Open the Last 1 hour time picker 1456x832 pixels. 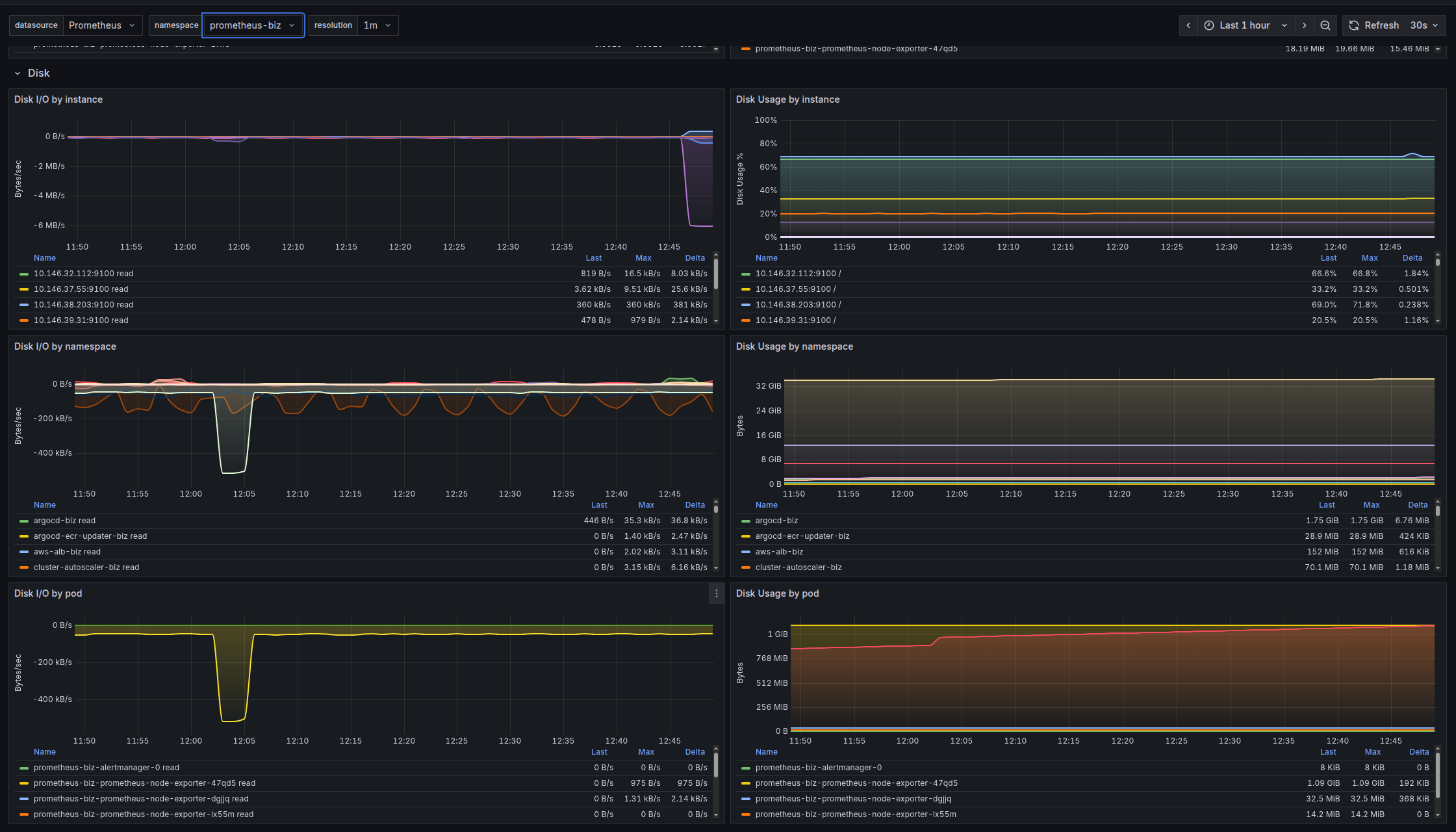click(x=1246, y=25)
